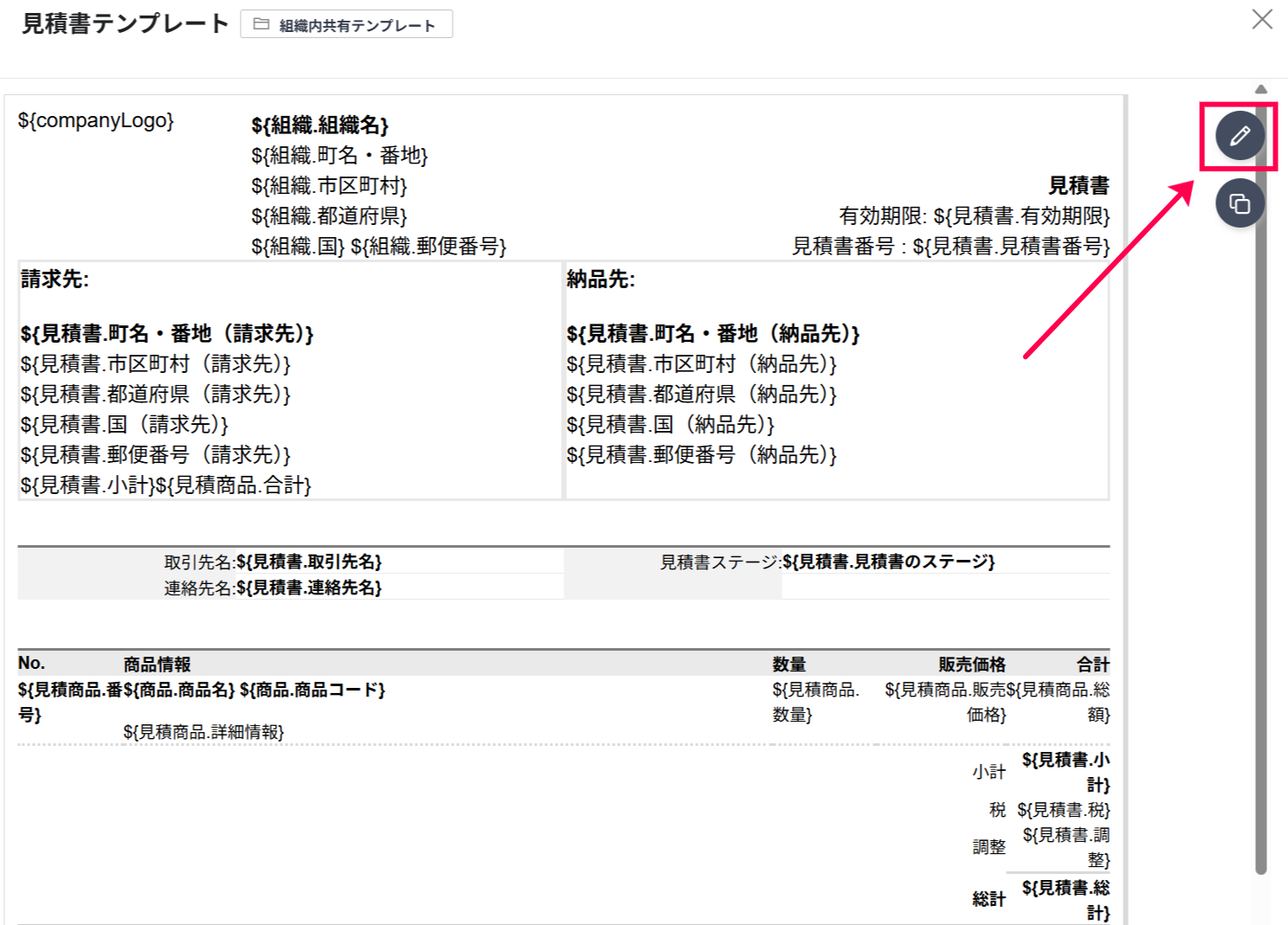Viewport: 1288px width, 925px height.
Task: Click the 見積書テンプレート title text
Action: [125, 23]
